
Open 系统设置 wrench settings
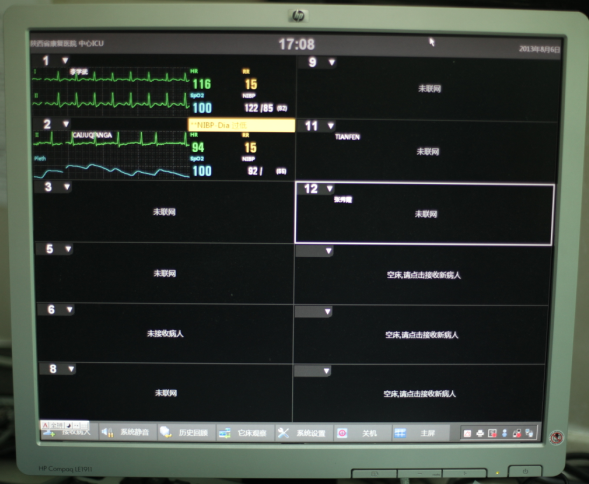[304, 433]
